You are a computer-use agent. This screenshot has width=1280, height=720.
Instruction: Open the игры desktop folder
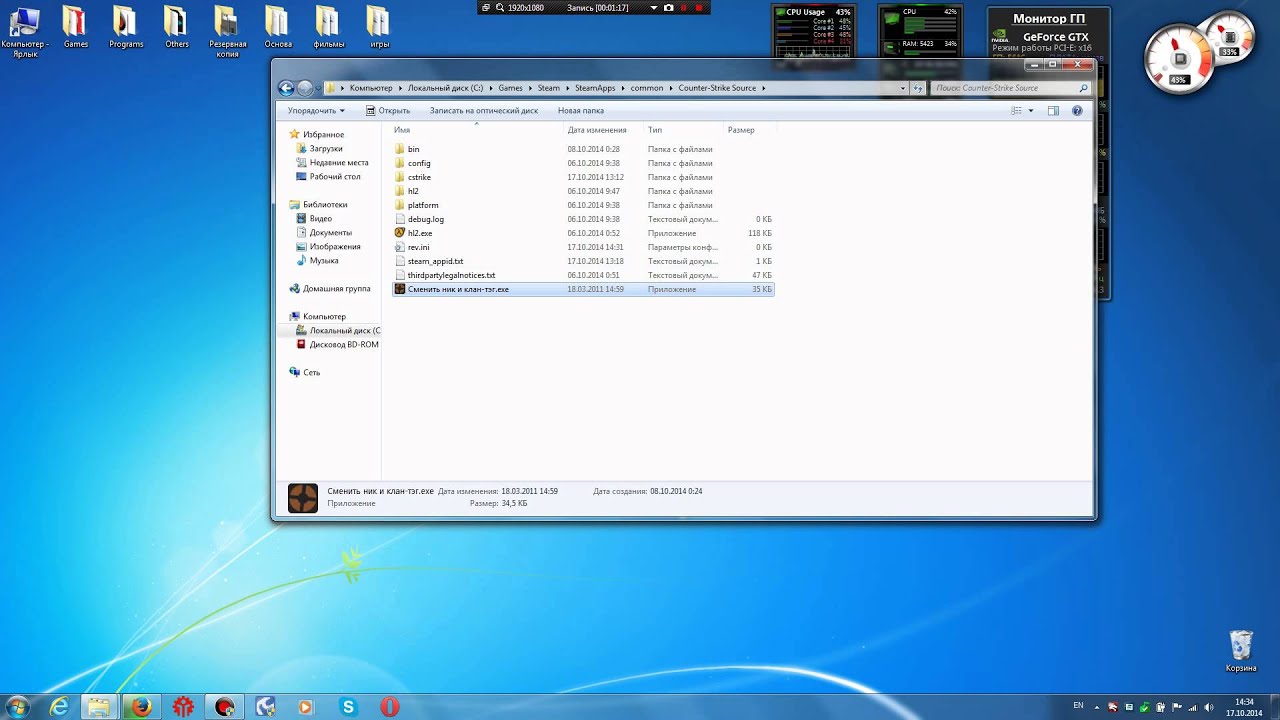[378, 27]
